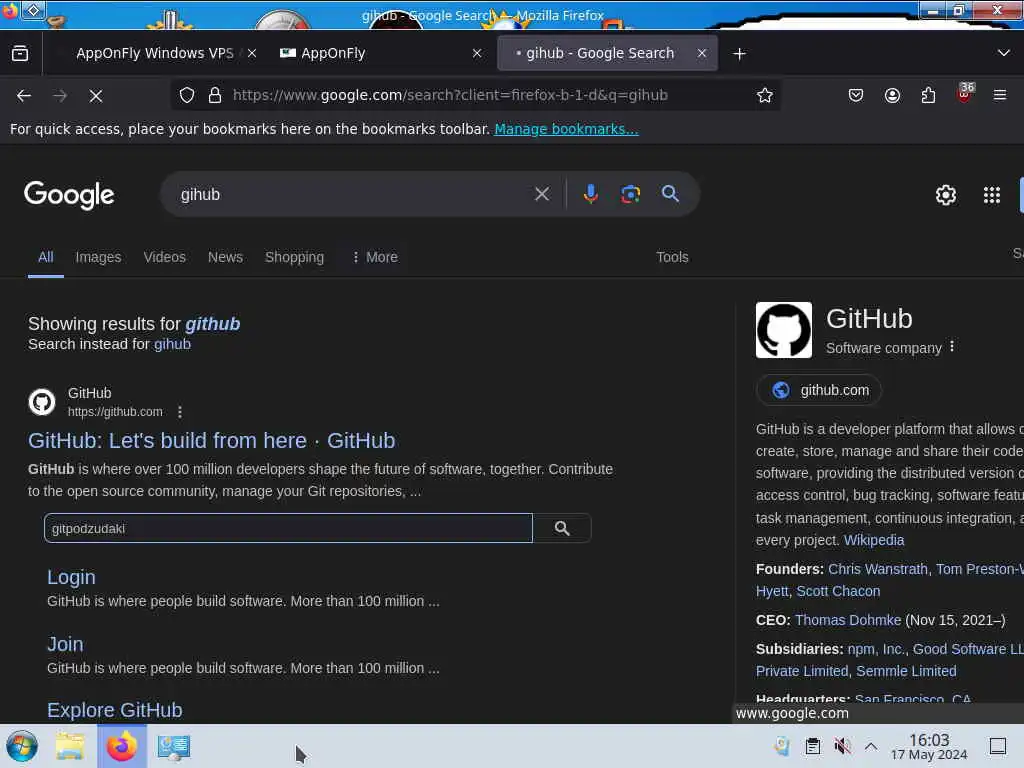Switch to Images results
This screenshot has width=1024, height=768.
point(98,257)
